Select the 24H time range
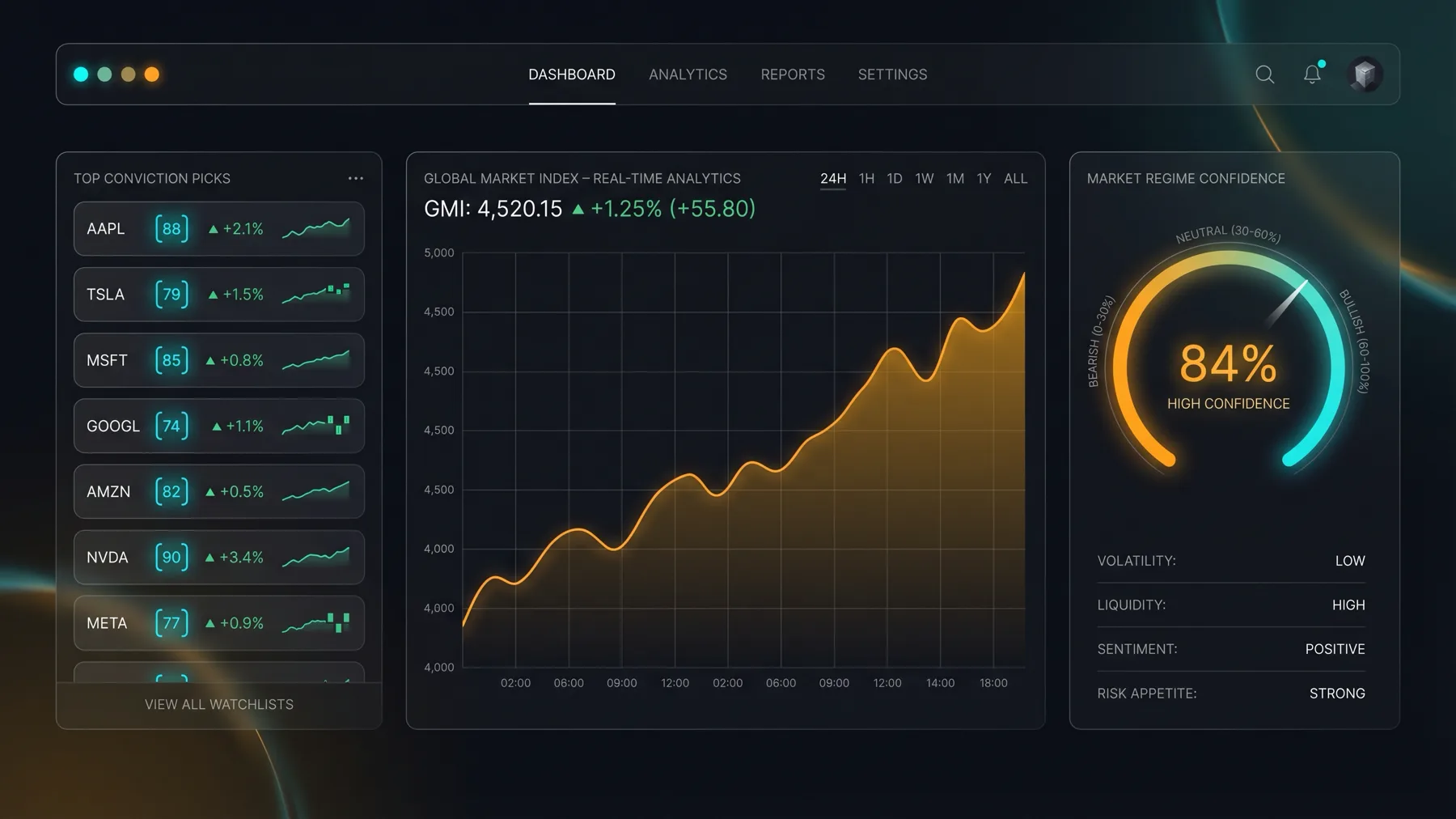The height and width of the screenshot is (819, 1456). coord(833,179)
